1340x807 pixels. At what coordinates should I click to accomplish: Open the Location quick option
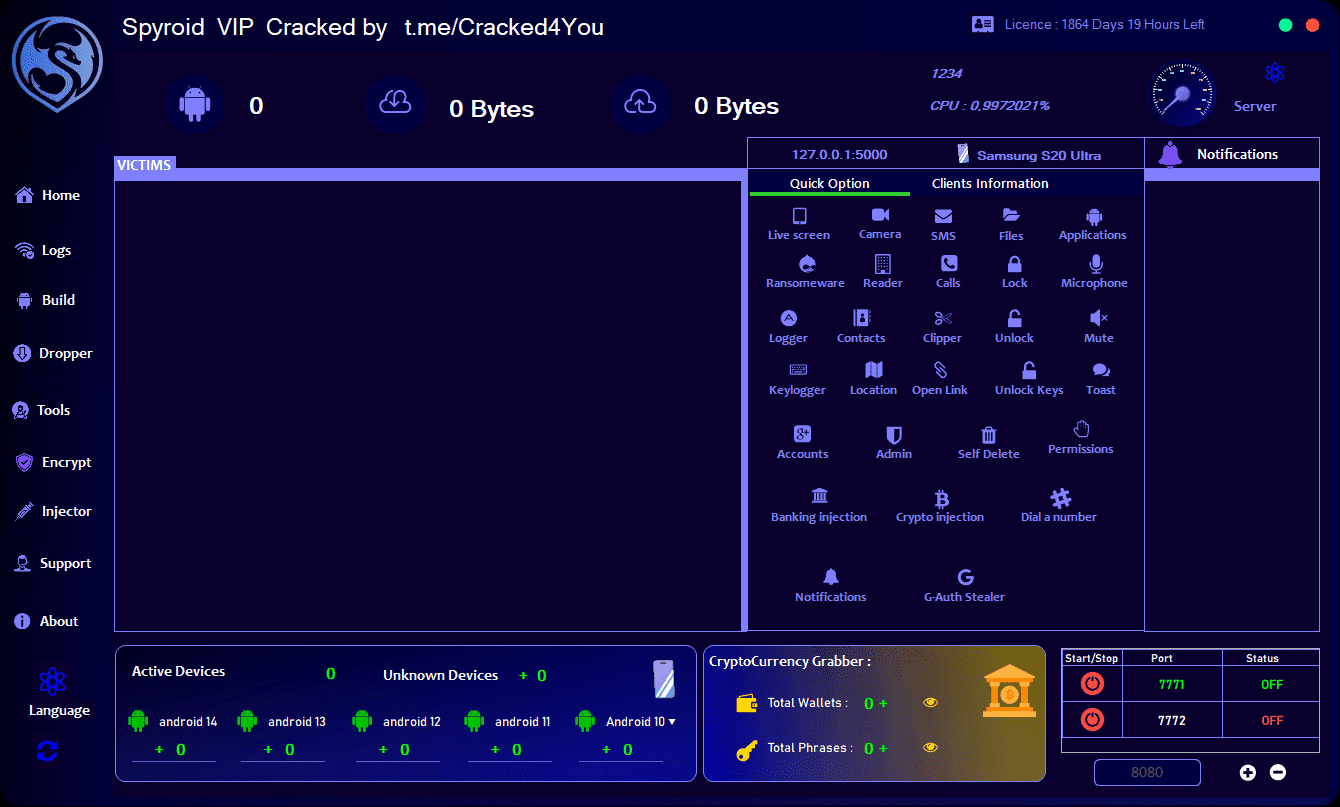point(873,379)
